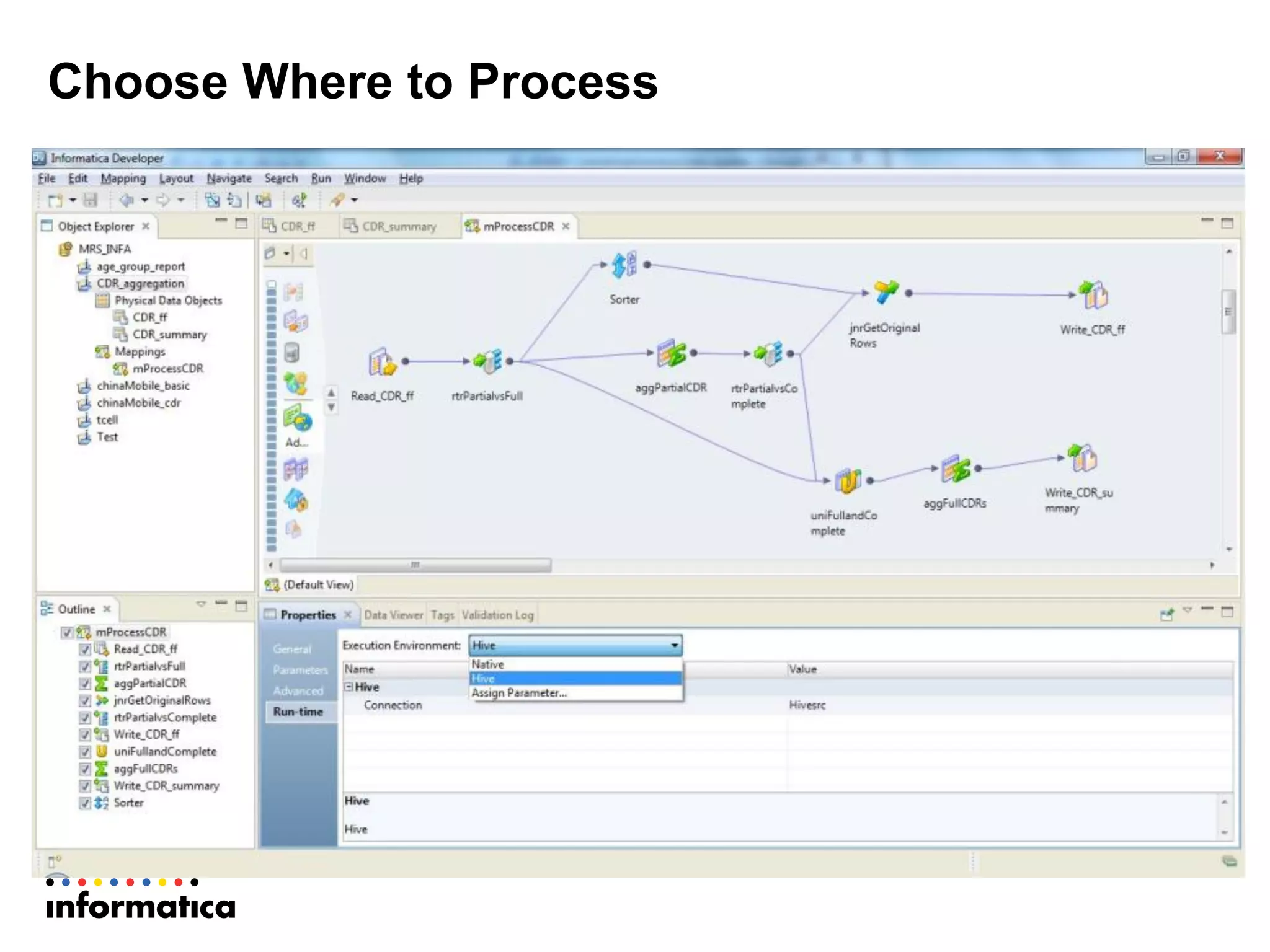Click the aggPartialCDR aggregator icon
This screenshot has height=952, width=1270.
click(671, 353)
